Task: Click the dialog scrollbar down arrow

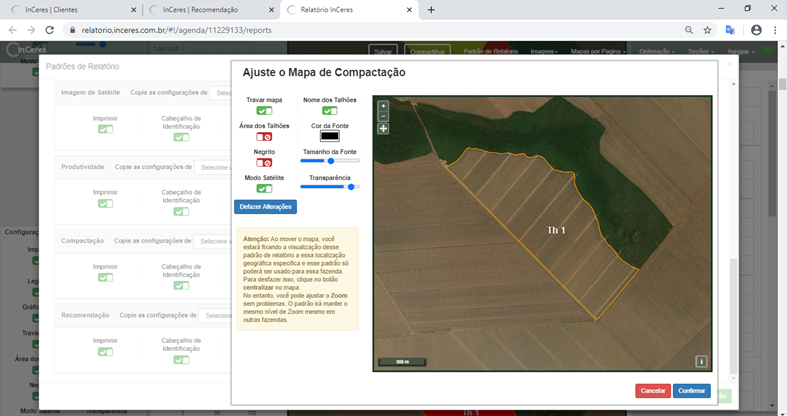Action: 734,378
